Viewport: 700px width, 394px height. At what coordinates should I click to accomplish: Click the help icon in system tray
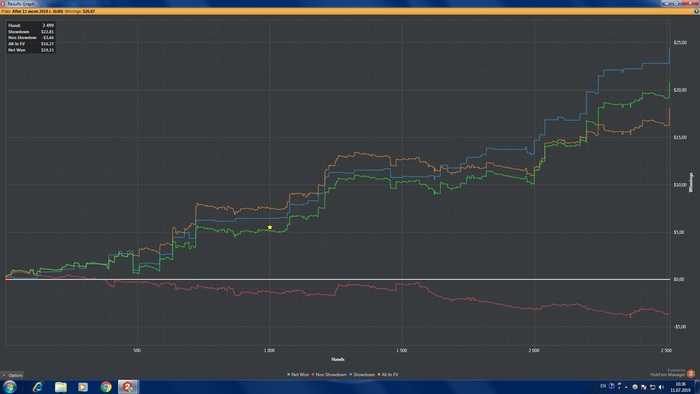[x=612, y=386]
